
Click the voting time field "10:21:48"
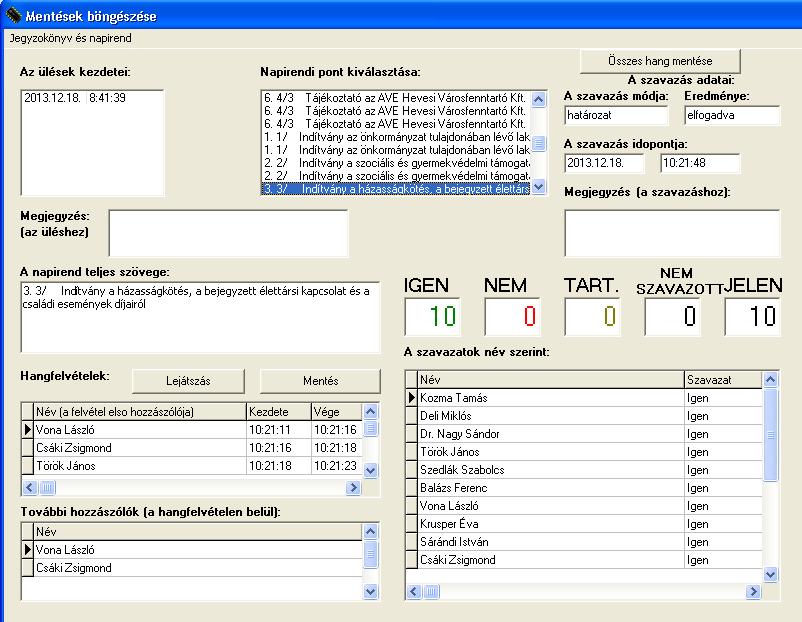click(700, 163)
